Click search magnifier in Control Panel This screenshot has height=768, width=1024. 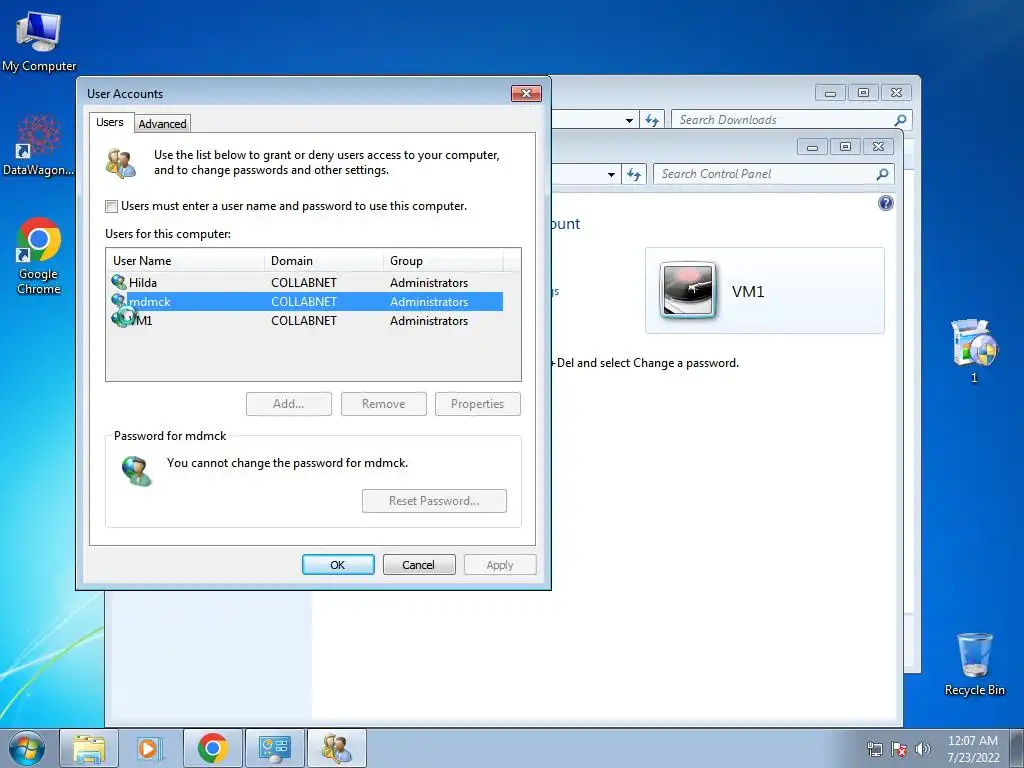[882, 174]
